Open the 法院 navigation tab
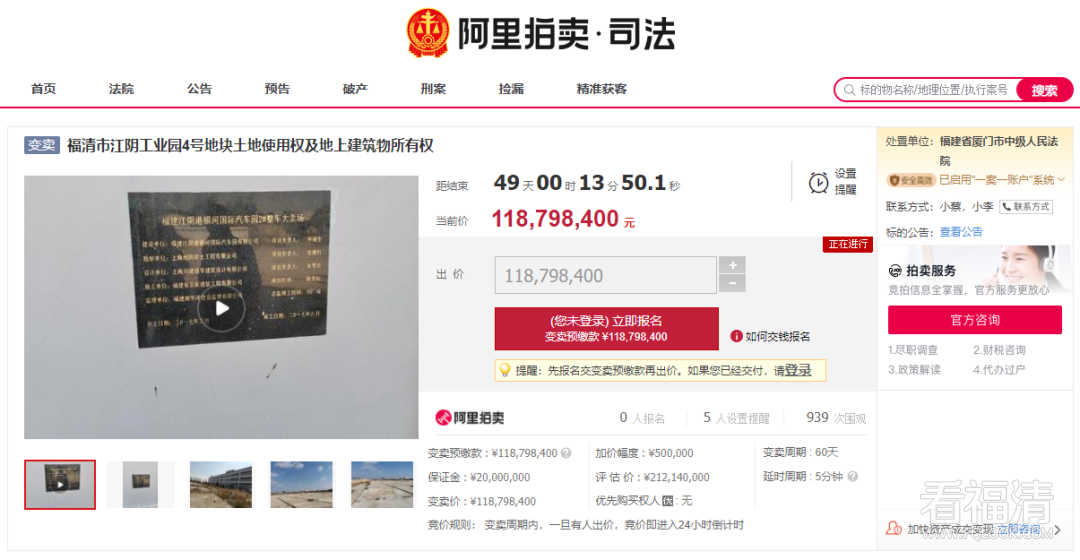 [x=121, y=89]
